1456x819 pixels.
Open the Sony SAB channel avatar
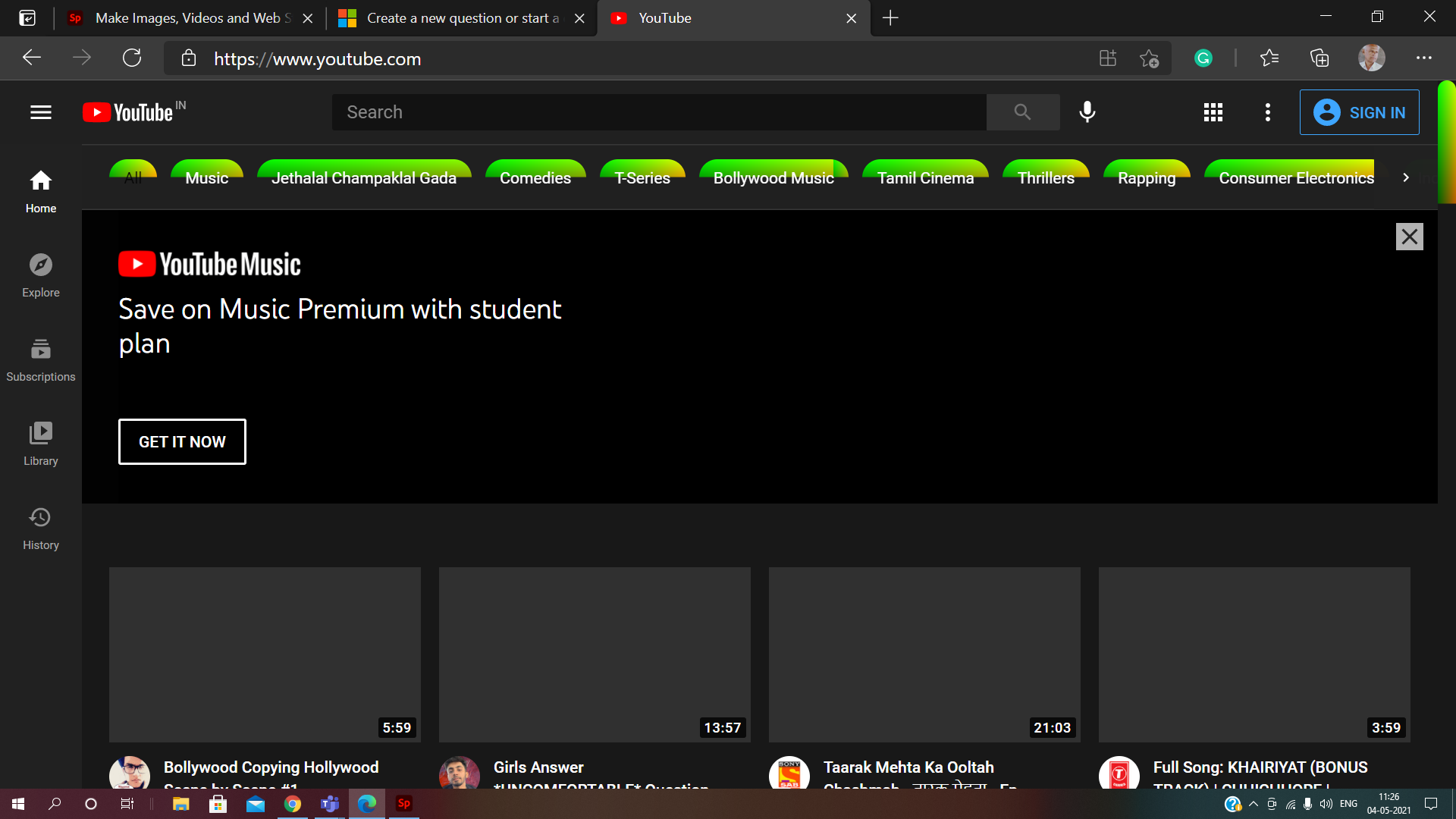(x=789, y=773)
